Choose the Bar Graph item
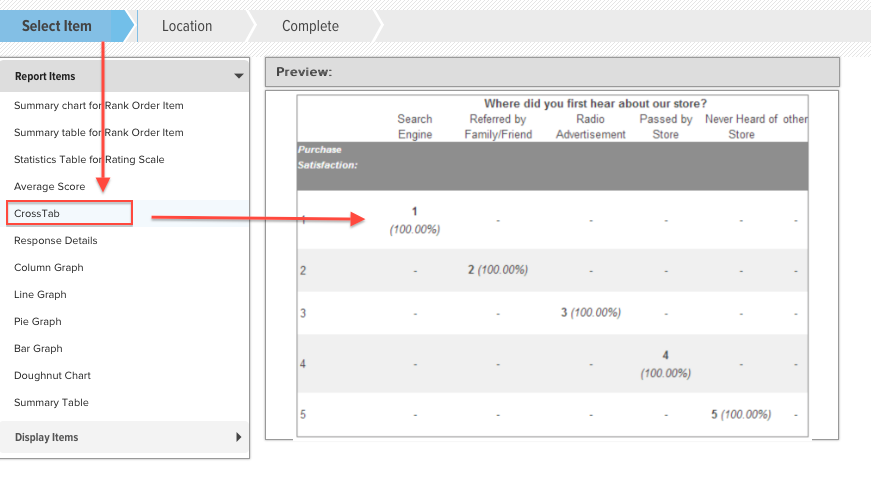The width and height of the screenshot is (871, 488). 38,349
